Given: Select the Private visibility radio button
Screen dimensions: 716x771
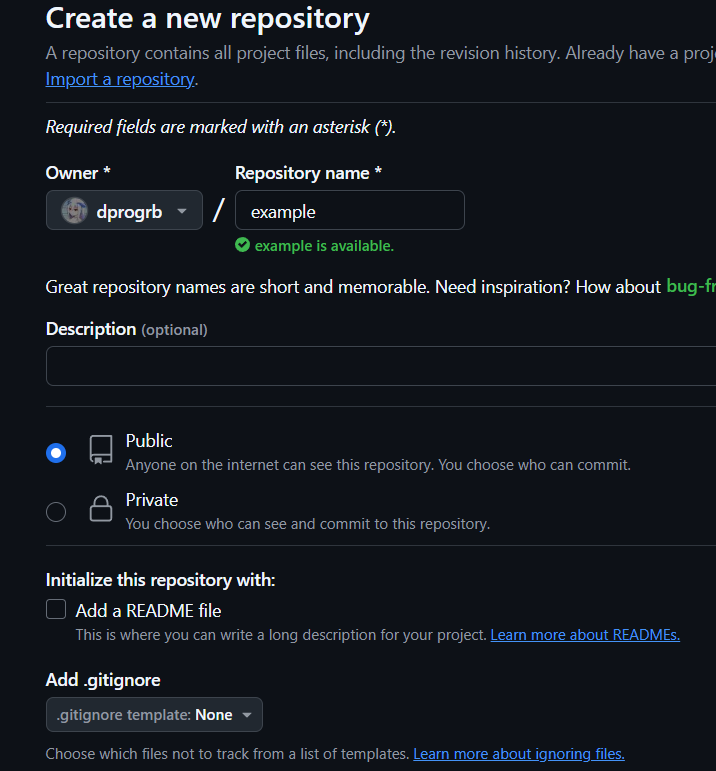Looking at the screenshot, I should 56,512.
